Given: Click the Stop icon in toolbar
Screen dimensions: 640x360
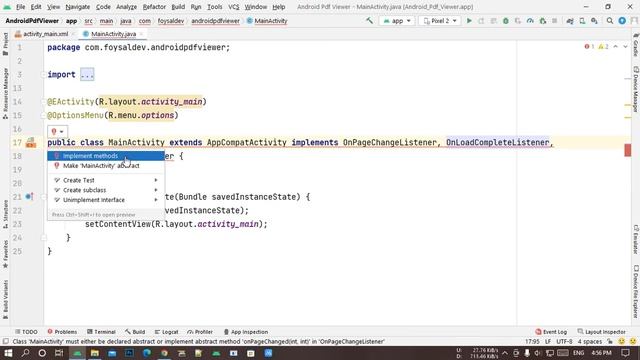Looking at the screenshot, I should coord(554,21).
